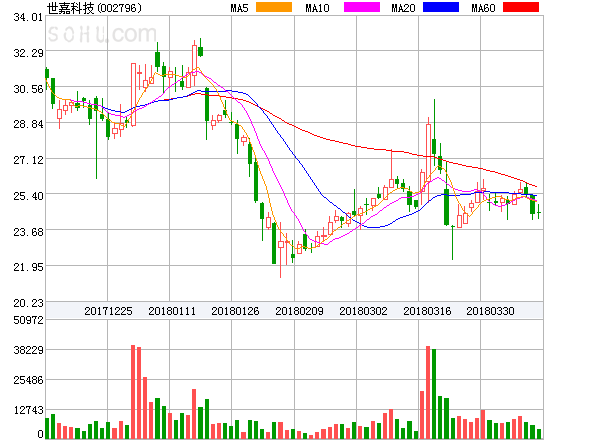
Task: Click the 20180316 date label
Action: [x=427, y=311]
